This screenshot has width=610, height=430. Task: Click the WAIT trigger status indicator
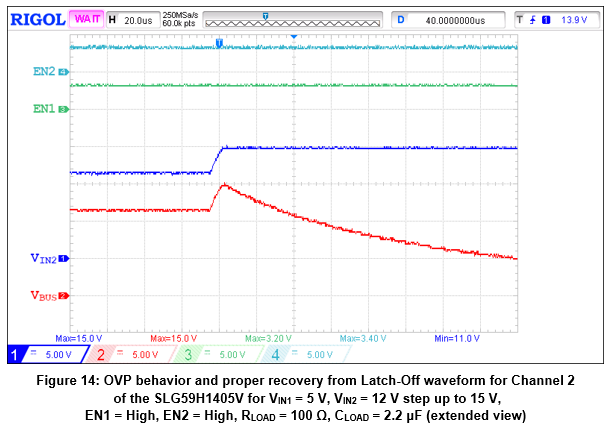tap(87, 19)
